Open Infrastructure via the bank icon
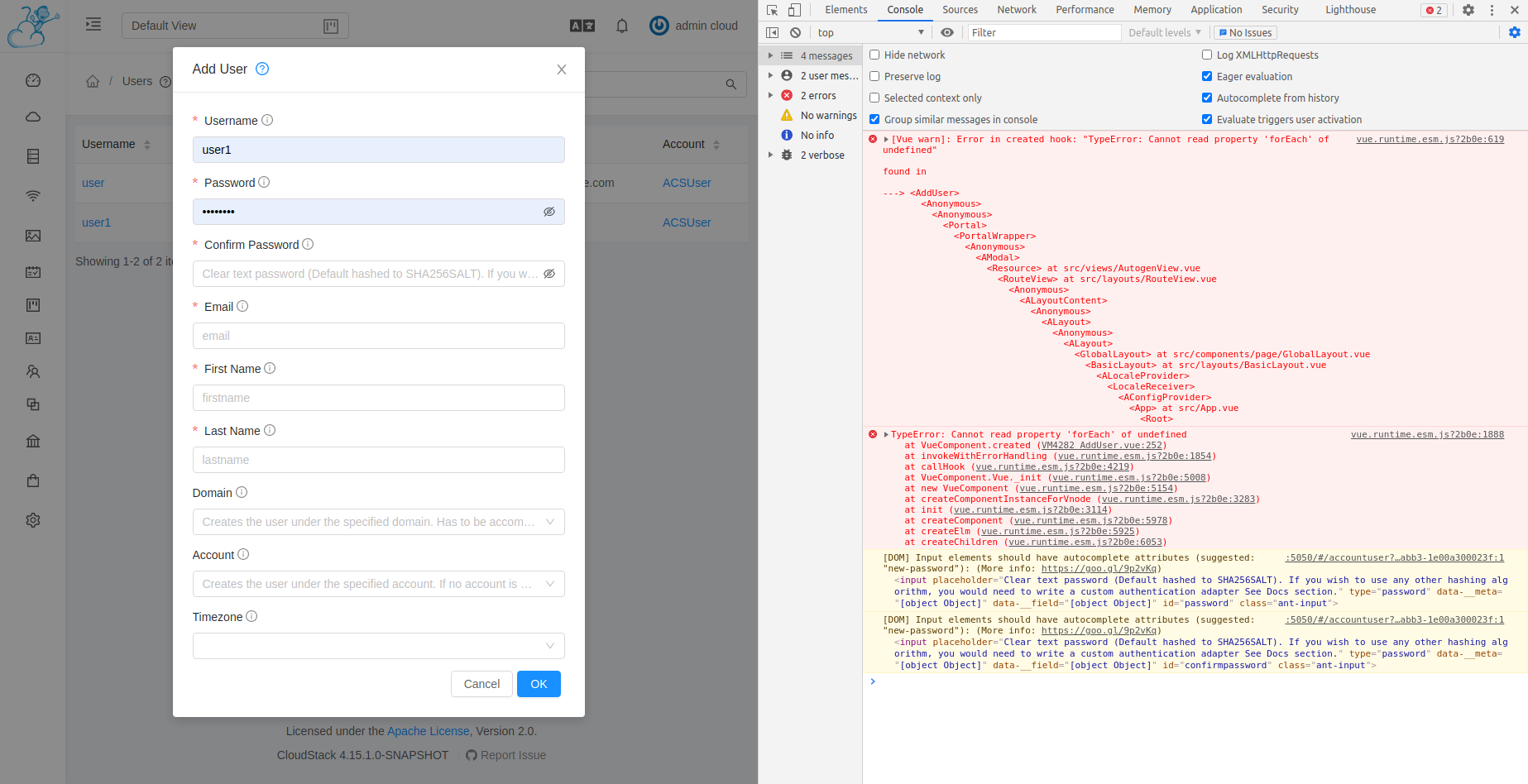The height and width of the screenshot is (784, 1528). pyautogui.click(x=33, y=441)
